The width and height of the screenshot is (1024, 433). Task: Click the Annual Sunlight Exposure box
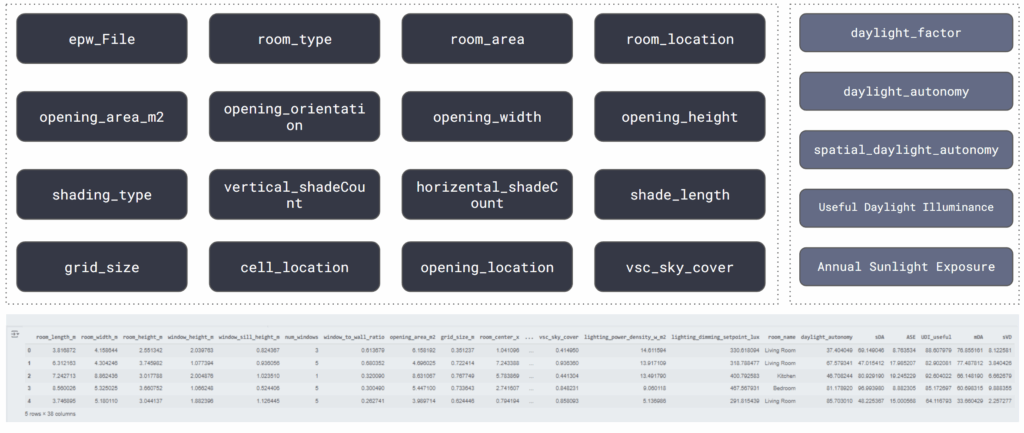[x=906, y=267]
